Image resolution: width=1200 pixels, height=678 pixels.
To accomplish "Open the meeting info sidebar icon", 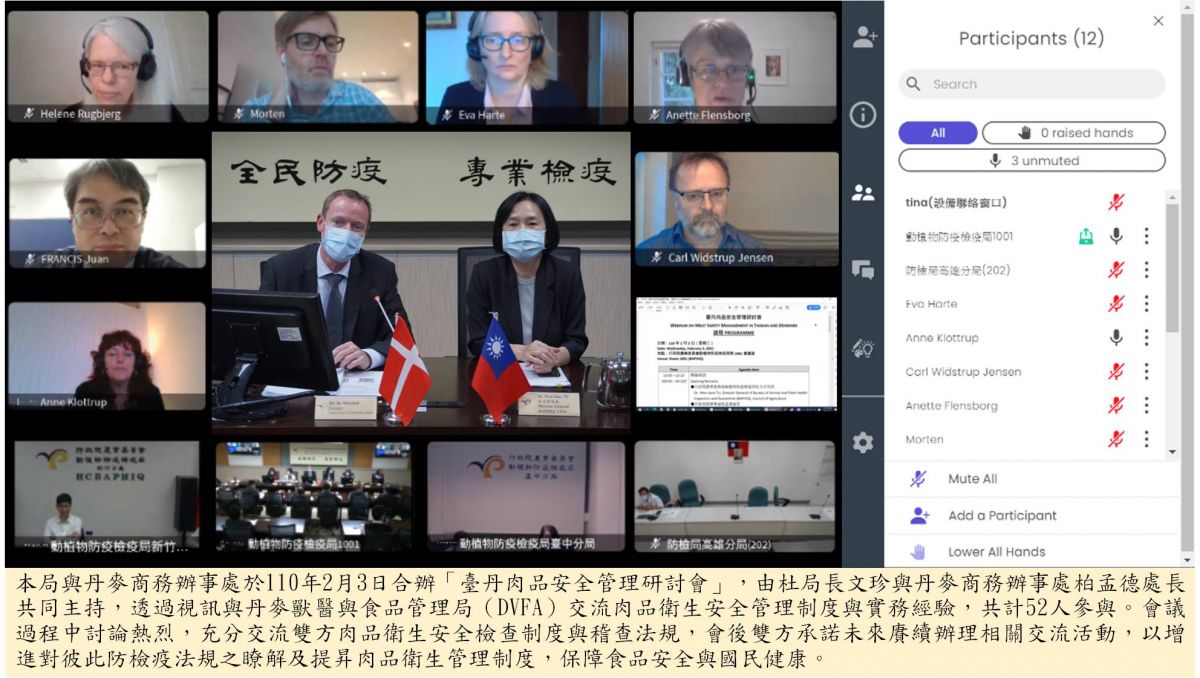I will point(863,115).
